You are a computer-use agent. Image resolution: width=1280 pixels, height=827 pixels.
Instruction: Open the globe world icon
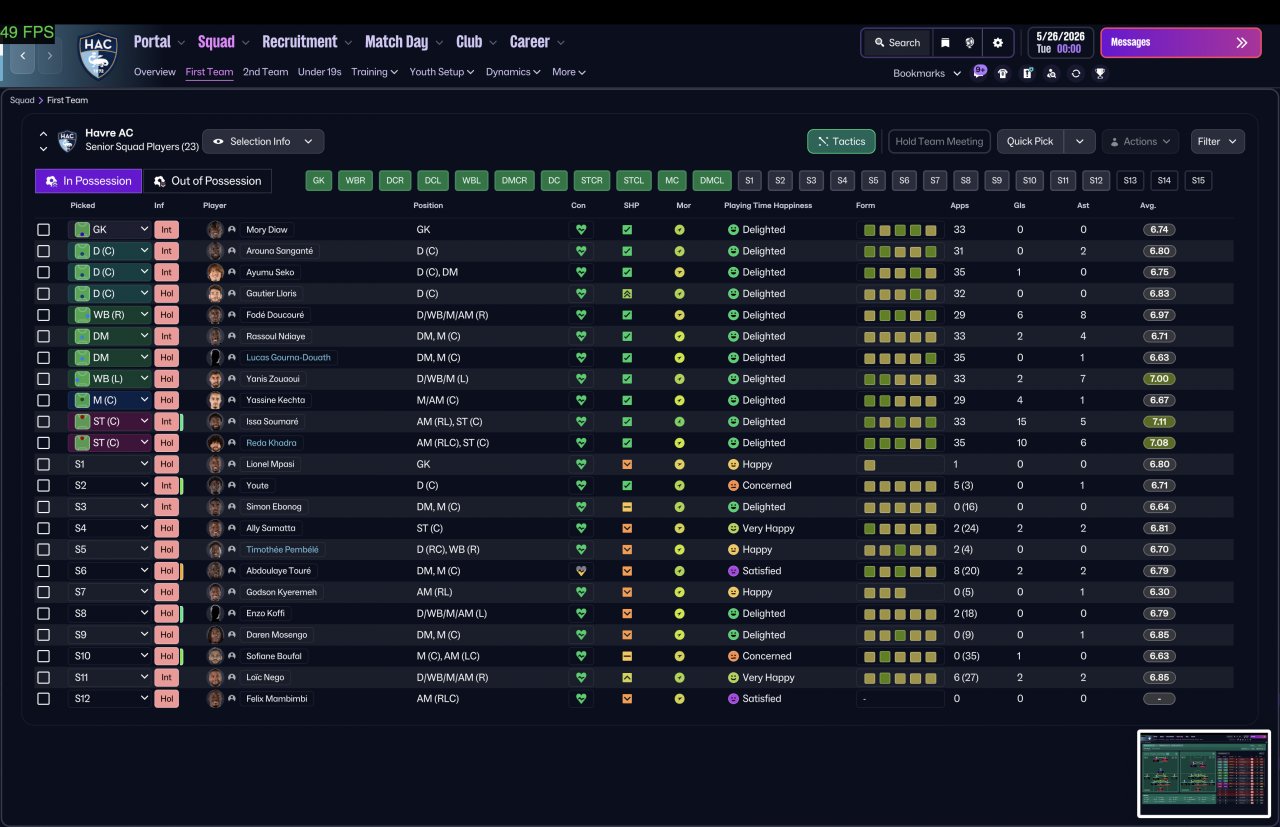(x=970, y=43)
